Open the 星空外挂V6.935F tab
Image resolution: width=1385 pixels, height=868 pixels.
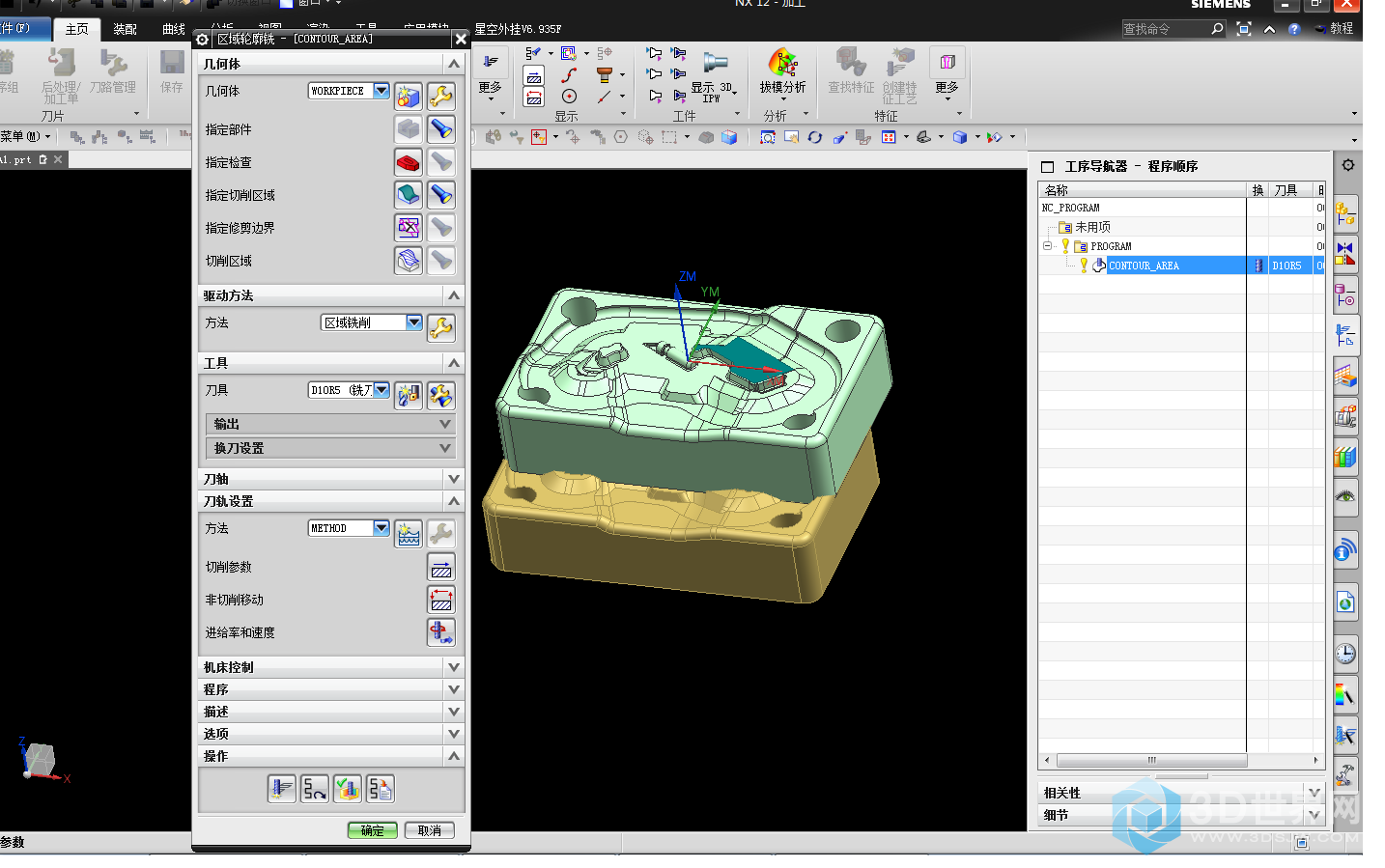point(518,29)
